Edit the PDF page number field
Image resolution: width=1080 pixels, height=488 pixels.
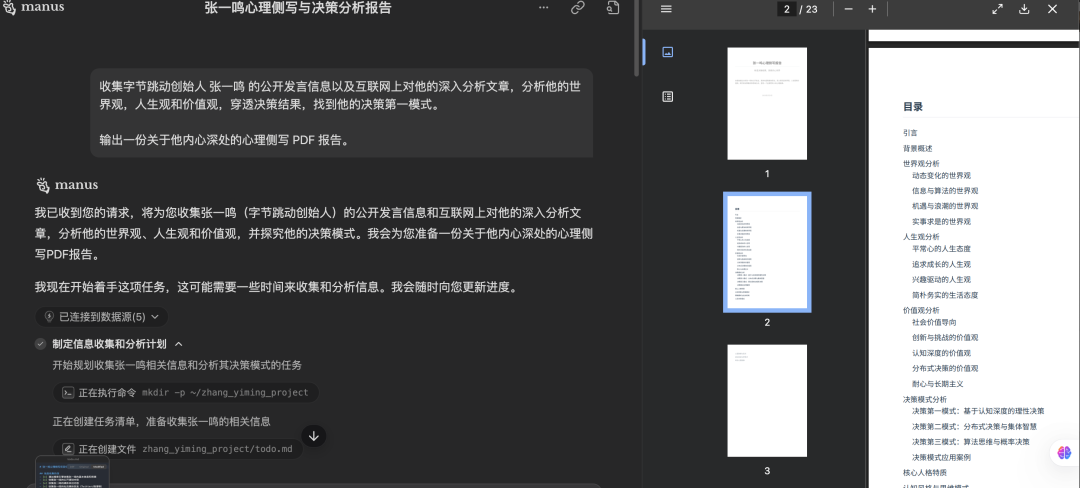(x=785, y=9)
